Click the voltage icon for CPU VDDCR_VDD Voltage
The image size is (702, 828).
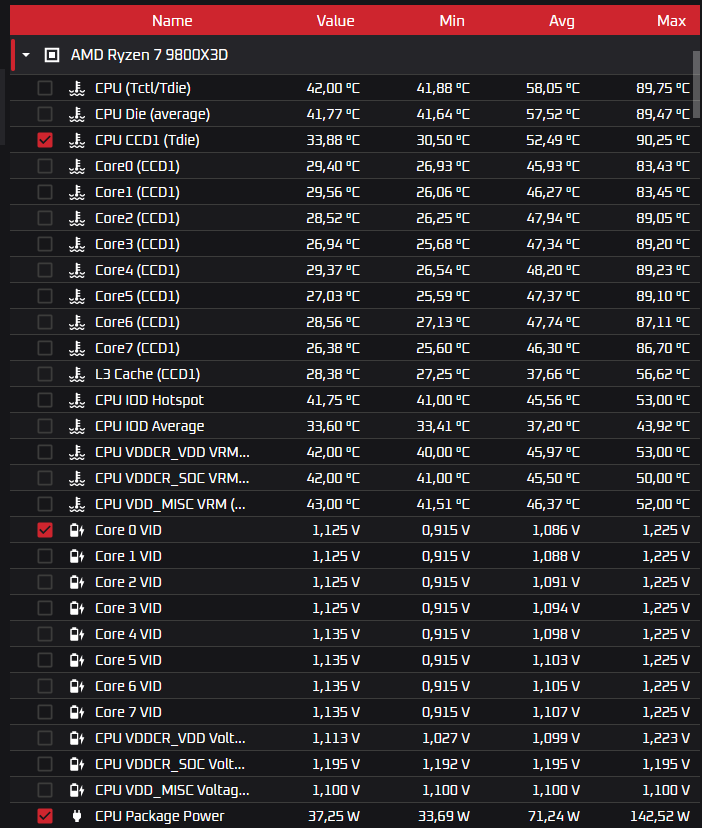(77, 738)
